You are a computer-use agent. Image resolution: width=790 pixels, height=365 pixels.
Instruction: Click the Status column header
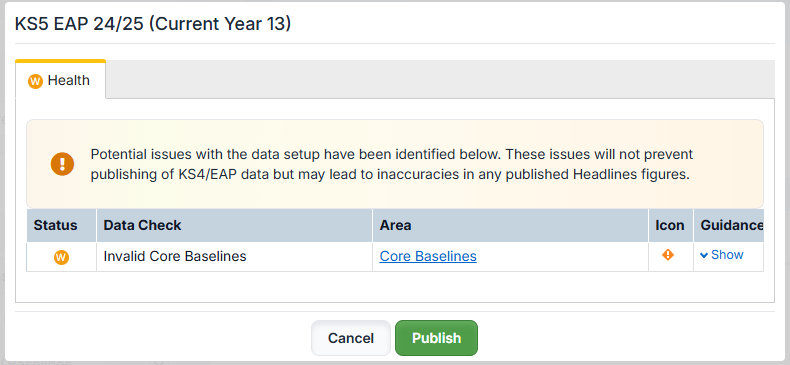(55, 225)
